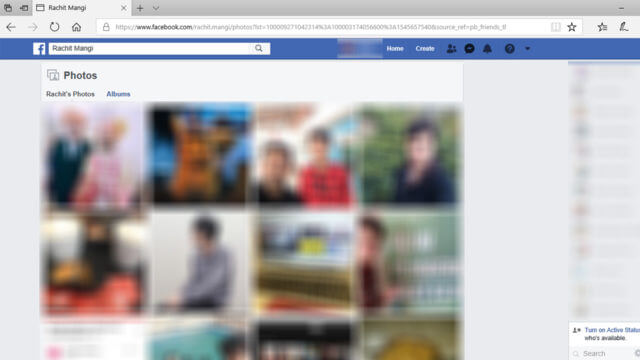The image size is (640, 360).
Task: Open the Quick Help question icon
Action: (x=509, y=49)
